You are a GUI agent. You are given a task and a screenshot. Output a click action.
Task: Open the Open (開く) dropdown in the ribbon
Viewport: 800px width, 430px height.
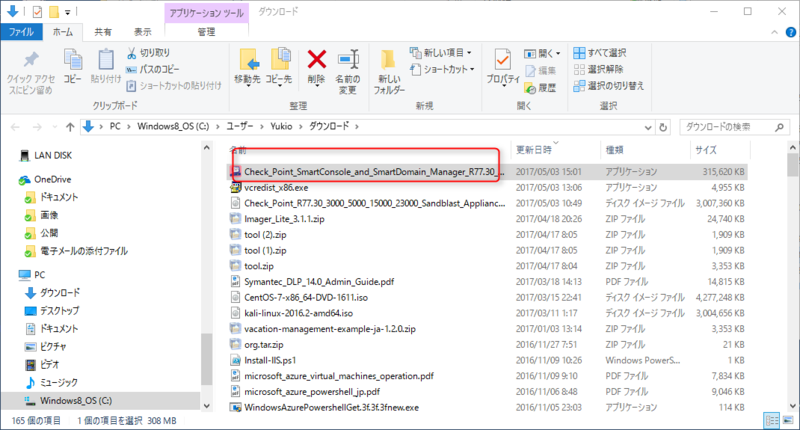click(x=542, y=53)
